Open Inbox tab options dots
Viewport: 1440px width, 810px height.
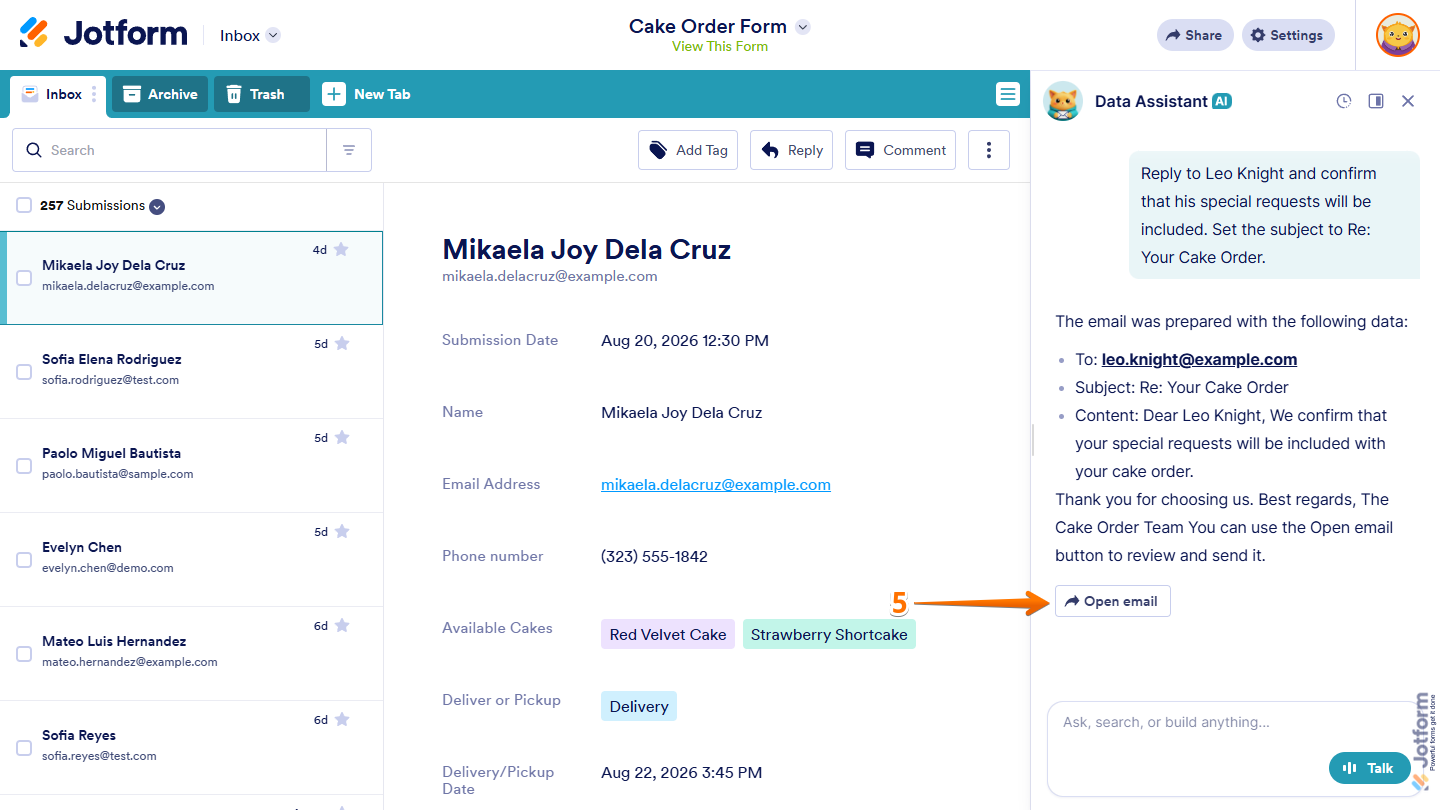pyautogui.click(x=94, y=94)
